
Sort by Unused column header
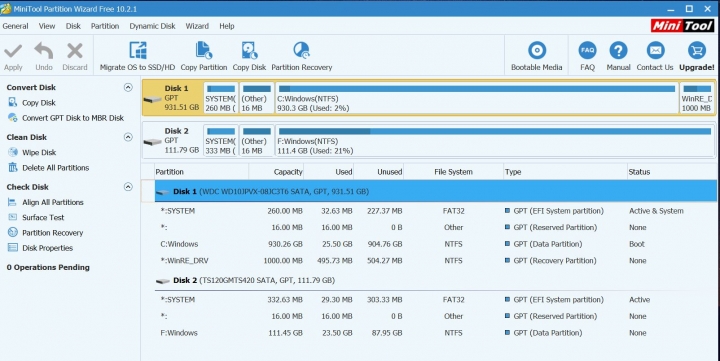tap(378, 172)
